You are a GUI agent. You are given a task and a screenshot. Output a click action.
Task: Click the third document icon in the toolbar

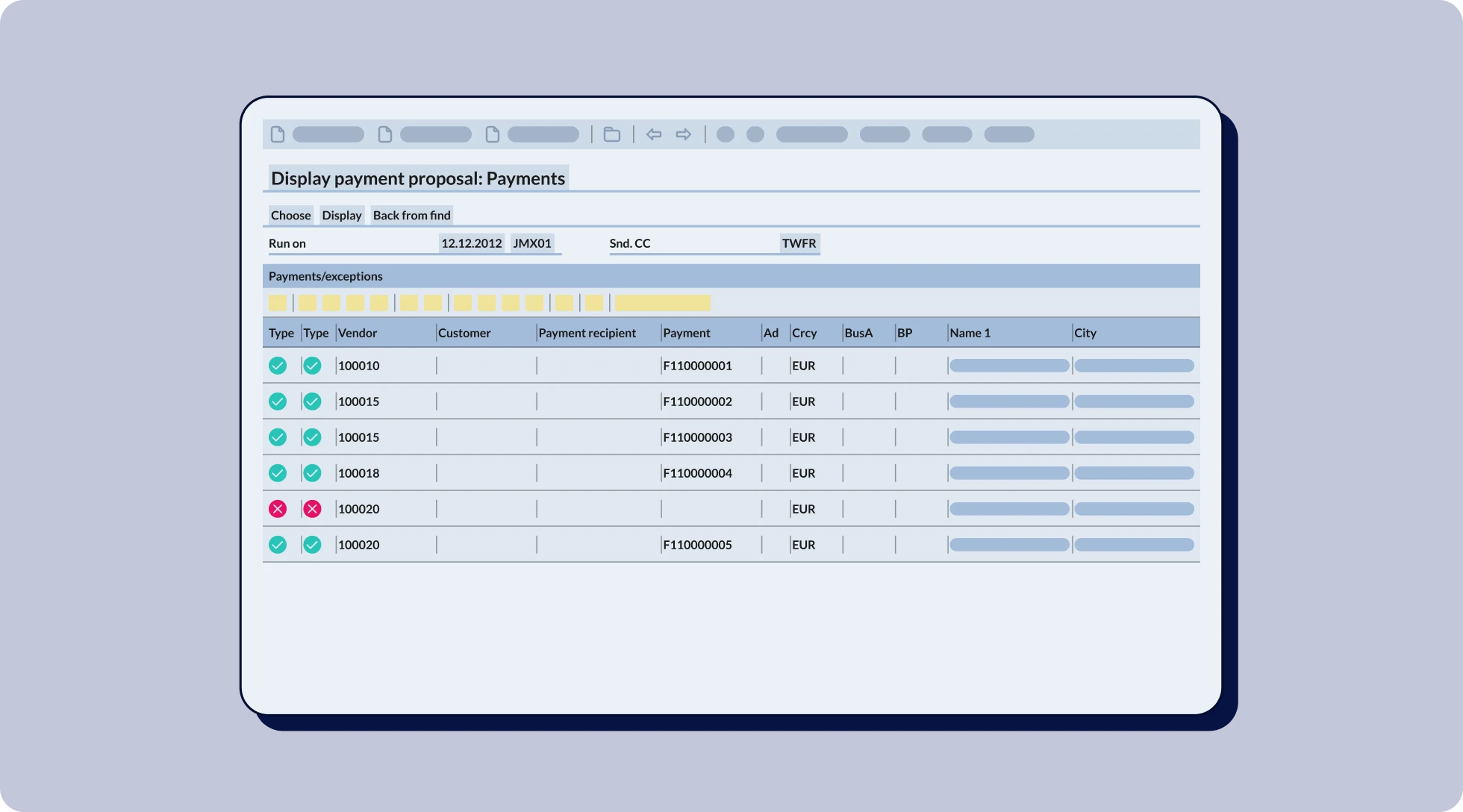493,134
